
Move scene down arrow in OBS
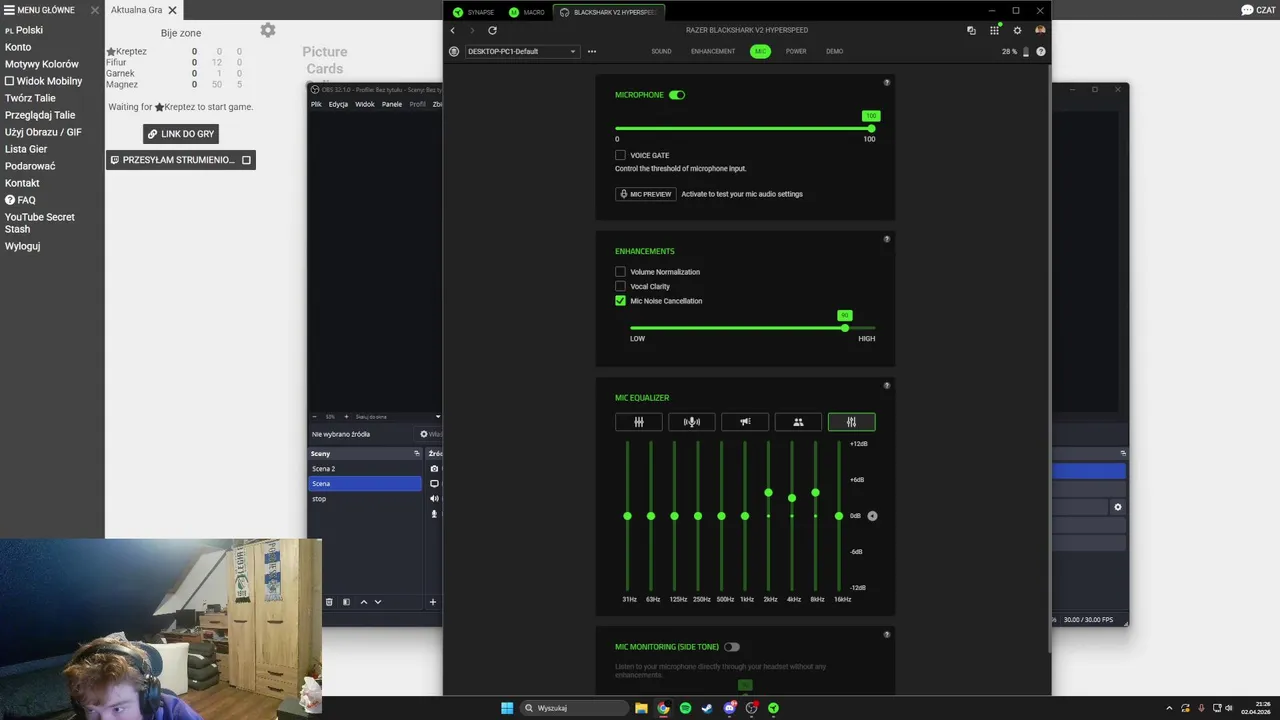tap(378, 602)
